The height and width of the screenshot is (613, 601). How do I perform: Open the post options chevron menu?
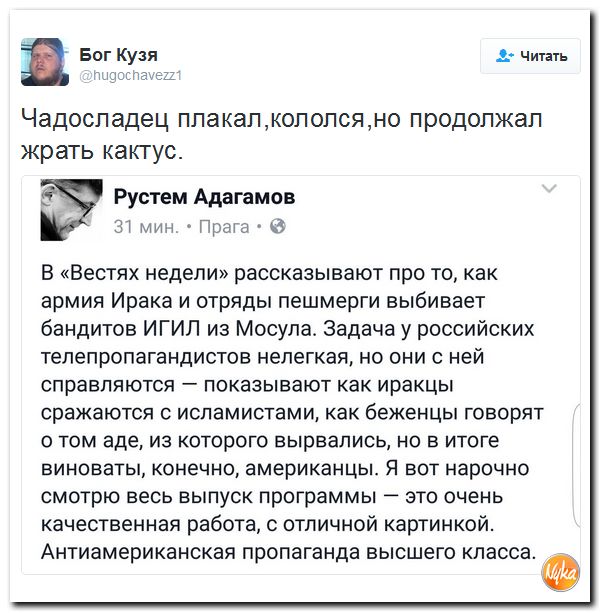(549, 189)
